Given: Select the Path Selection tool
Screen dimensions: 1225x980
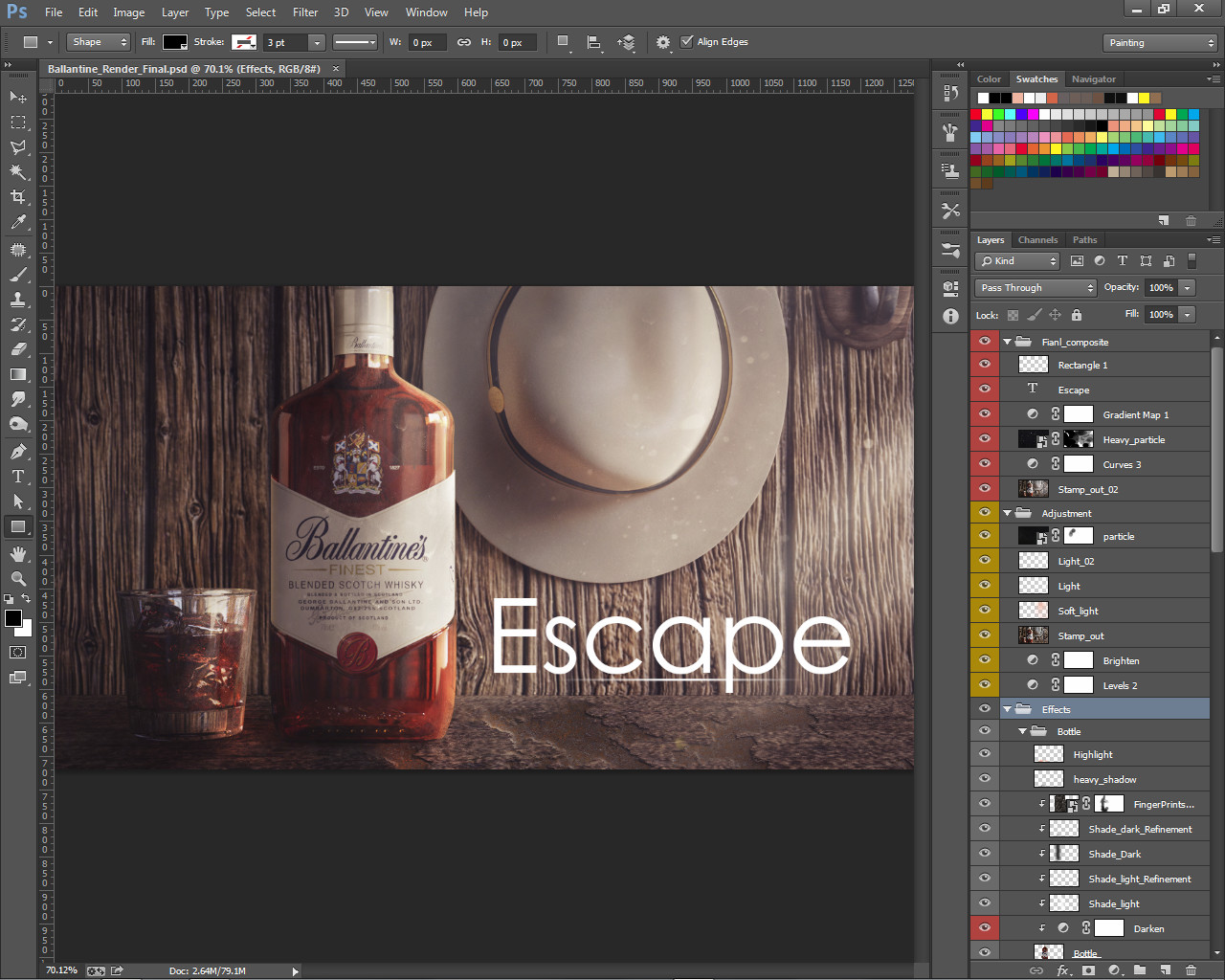Looking at the screenshot, I should tap(18, 501).
